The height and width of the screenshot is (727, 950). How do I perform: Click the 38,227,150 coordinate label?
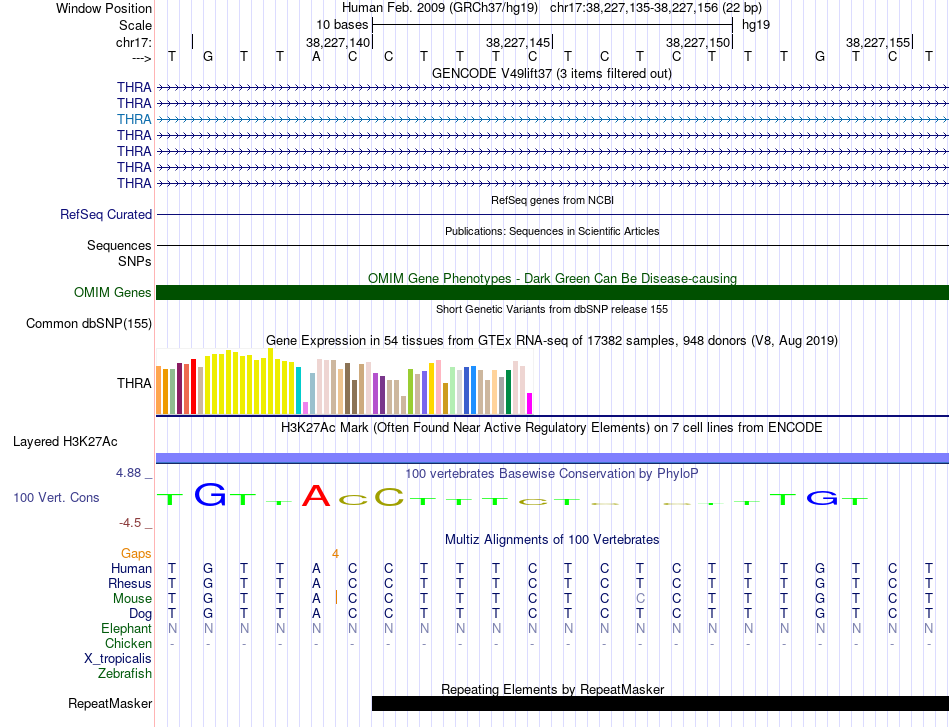click(698, 42)
